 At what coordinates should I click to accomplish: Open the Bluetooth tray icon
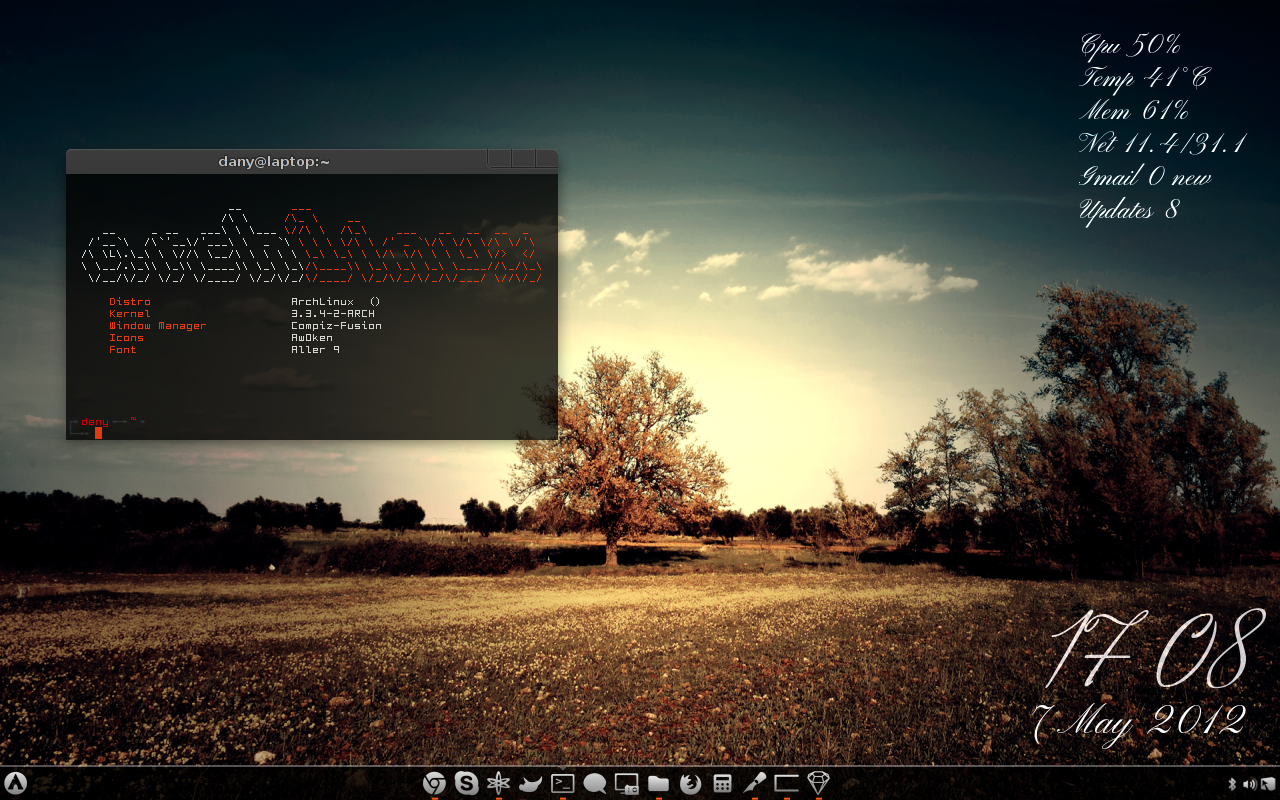[x=1232, y=784]
